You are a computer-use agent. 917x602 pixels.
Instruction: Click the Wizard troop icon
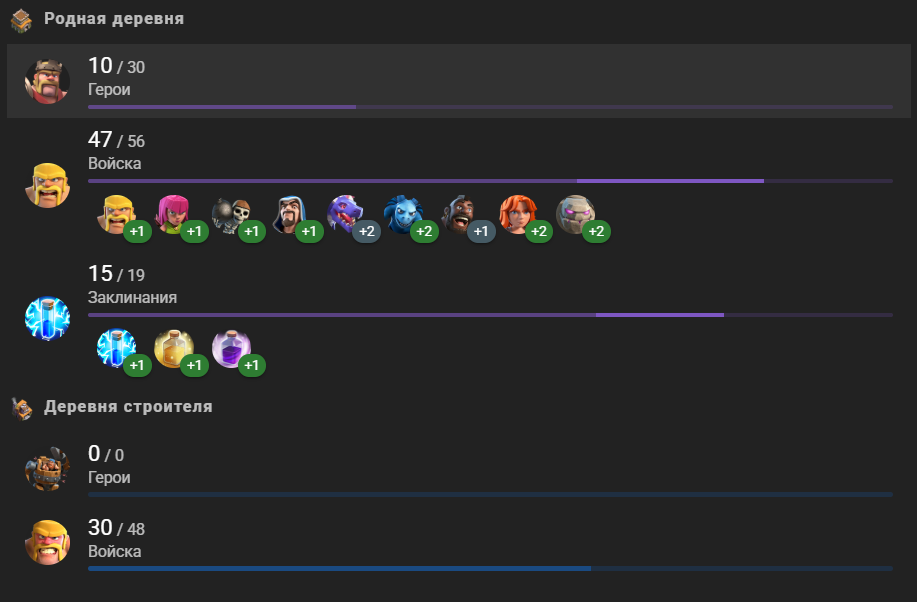288,215
